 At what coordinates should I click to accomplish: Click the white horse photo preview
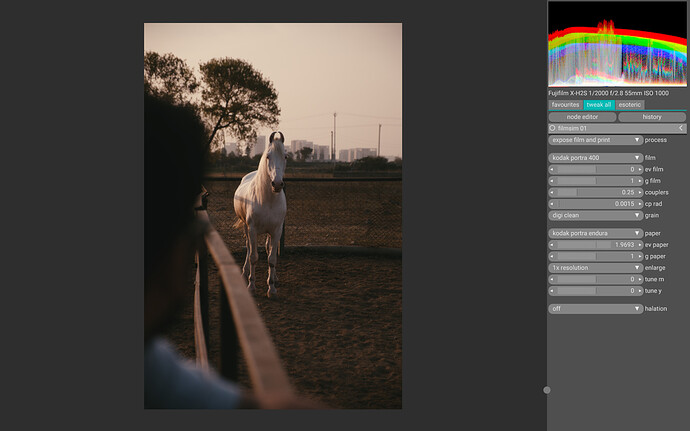pos(273,216)
